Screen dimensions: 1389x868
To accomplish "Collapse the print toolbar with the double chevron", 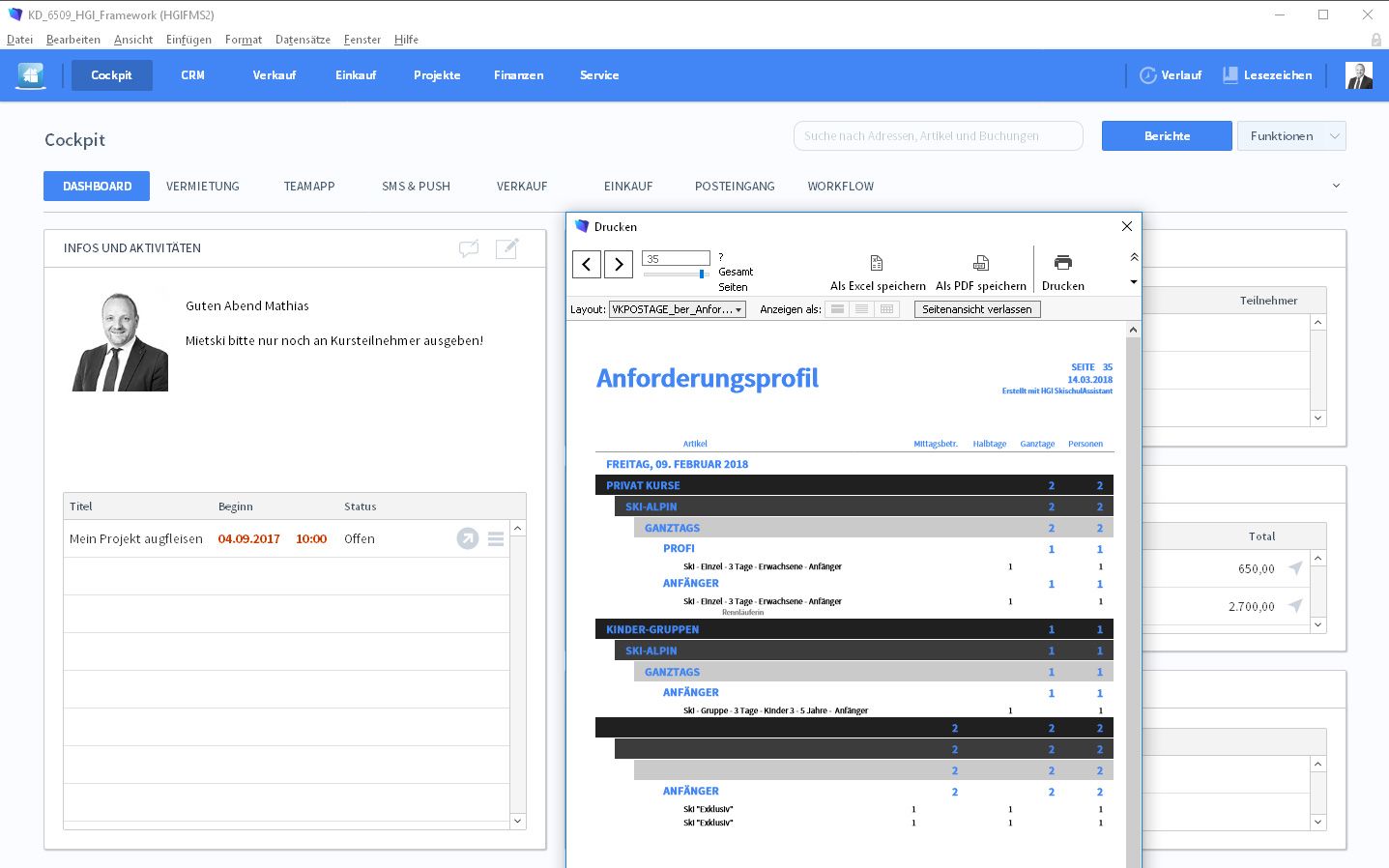I will 1134,257.
